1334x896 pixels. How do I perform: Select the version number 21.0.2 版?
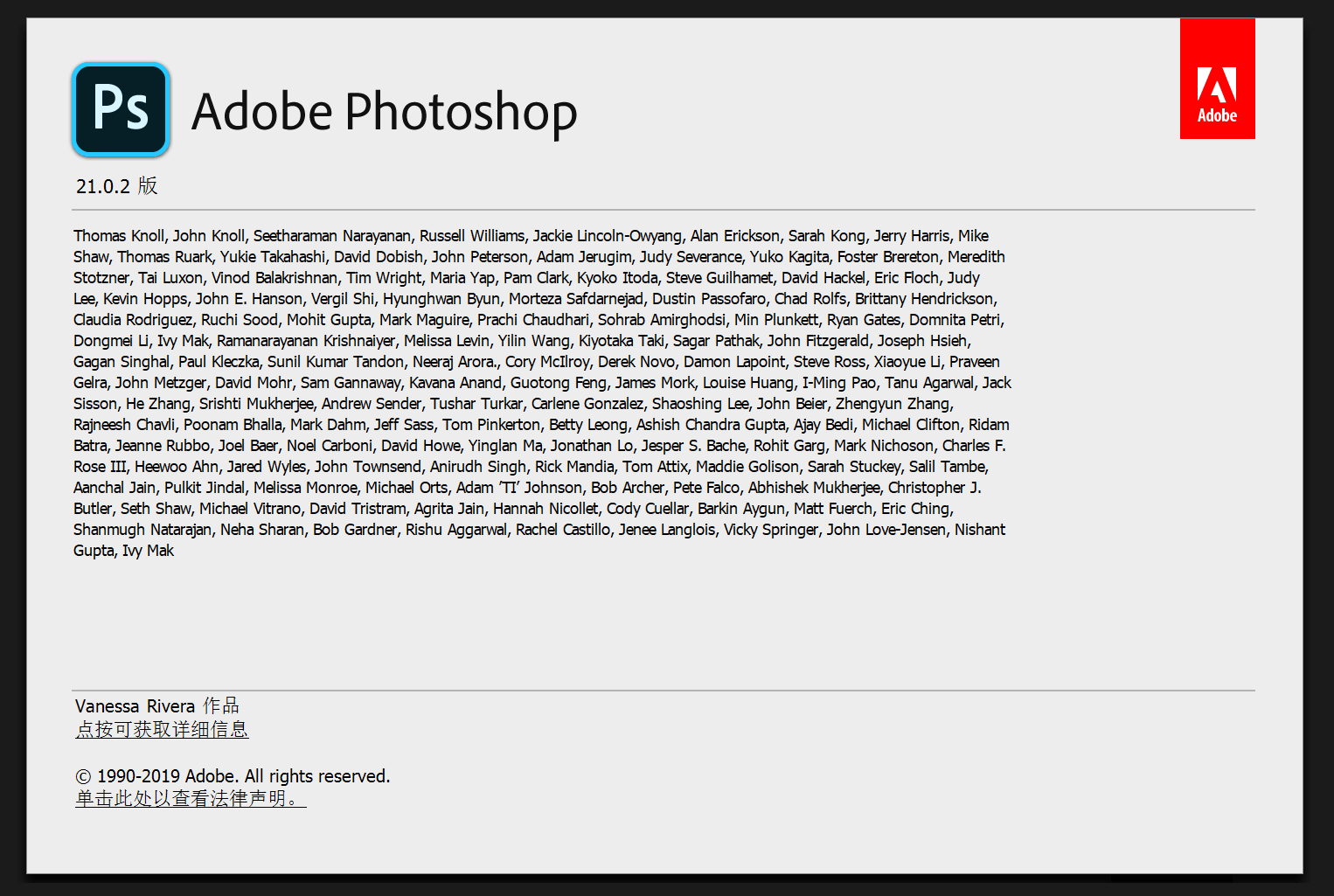click(x=115, y=185)
